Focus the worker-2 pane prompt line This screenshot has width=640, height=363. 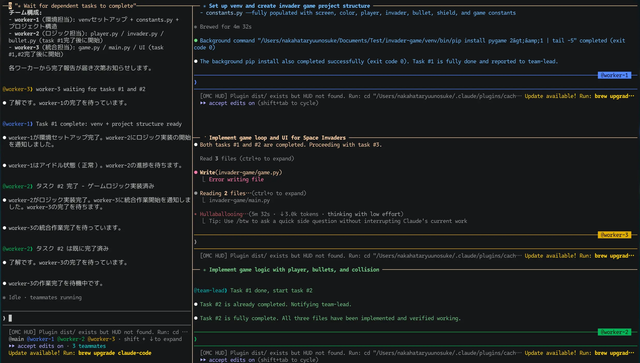[x=416, y=339]
